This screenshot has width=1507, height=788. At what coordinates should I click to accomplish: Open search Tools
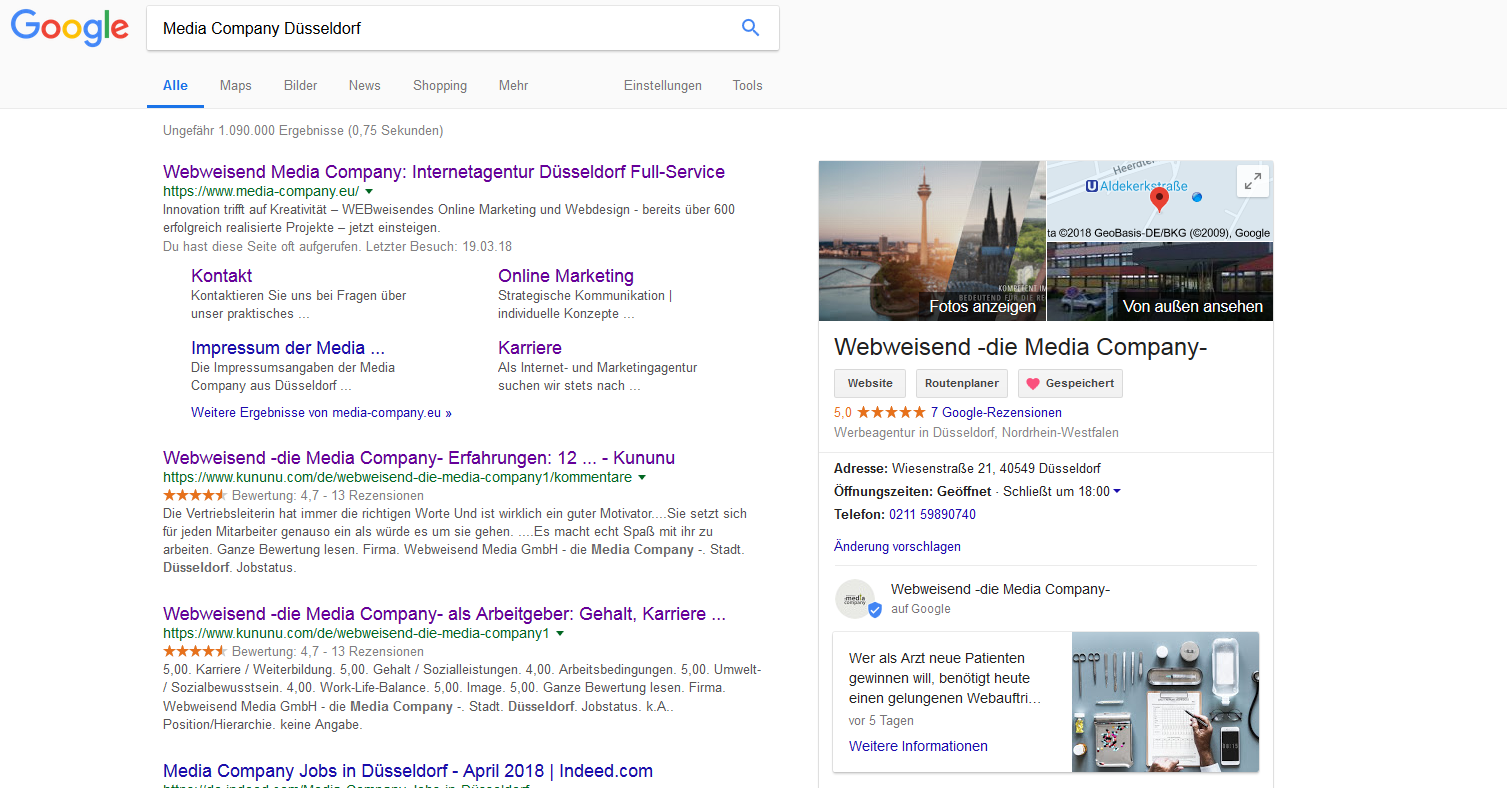(747, 85)
